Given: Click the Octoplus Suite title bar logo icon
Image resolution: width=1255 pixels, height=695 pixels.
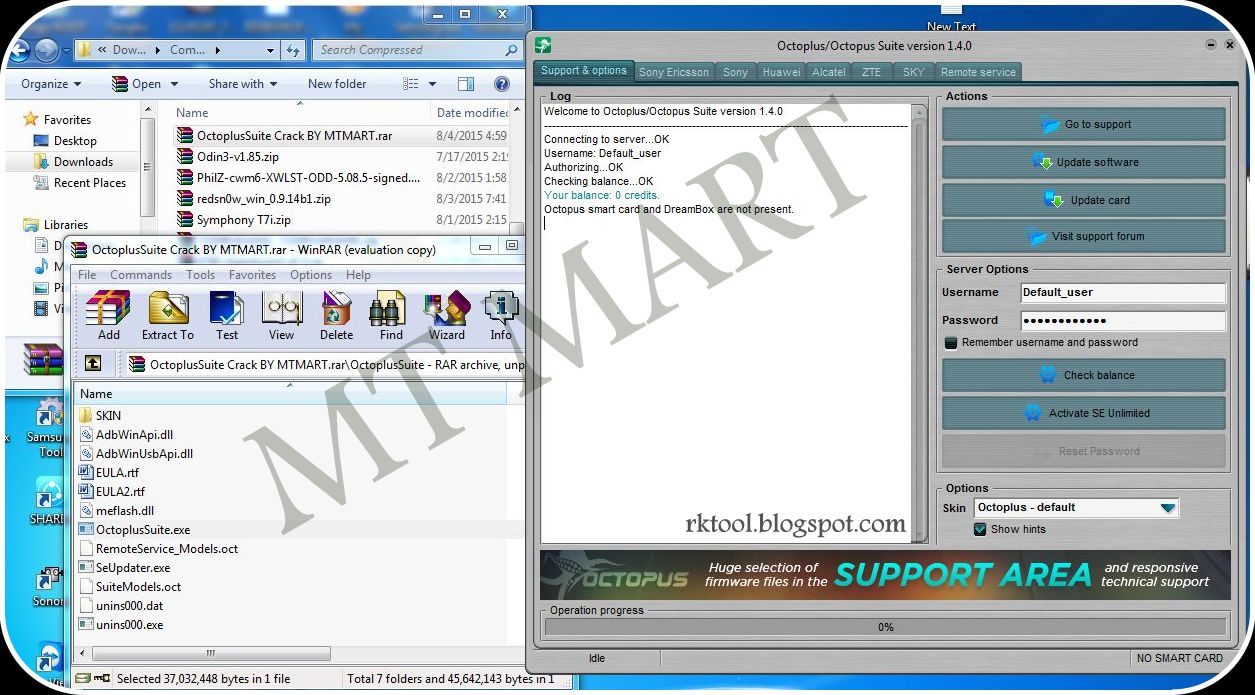Looking at the screenshot, I should 543,45.
